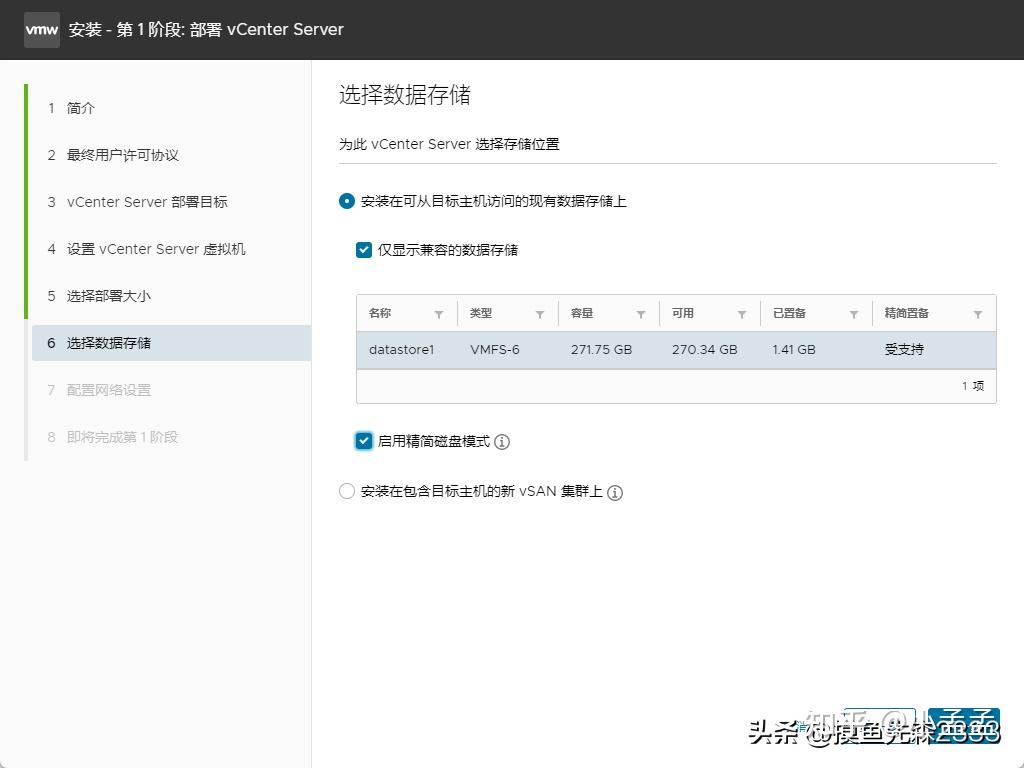
Task: Click the vmw logo in the title bar
Action: point(41,29)
